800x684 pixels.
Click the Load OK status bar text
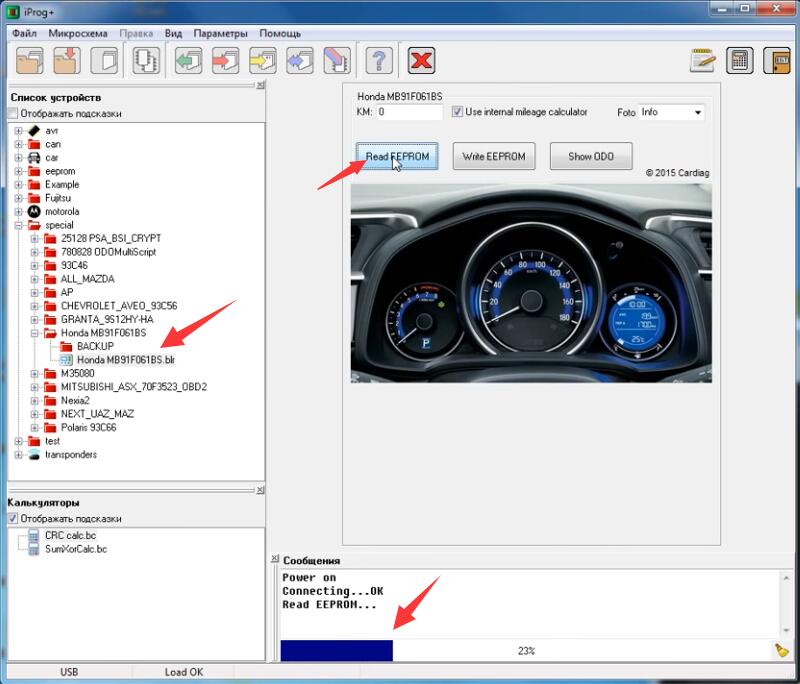184,672
